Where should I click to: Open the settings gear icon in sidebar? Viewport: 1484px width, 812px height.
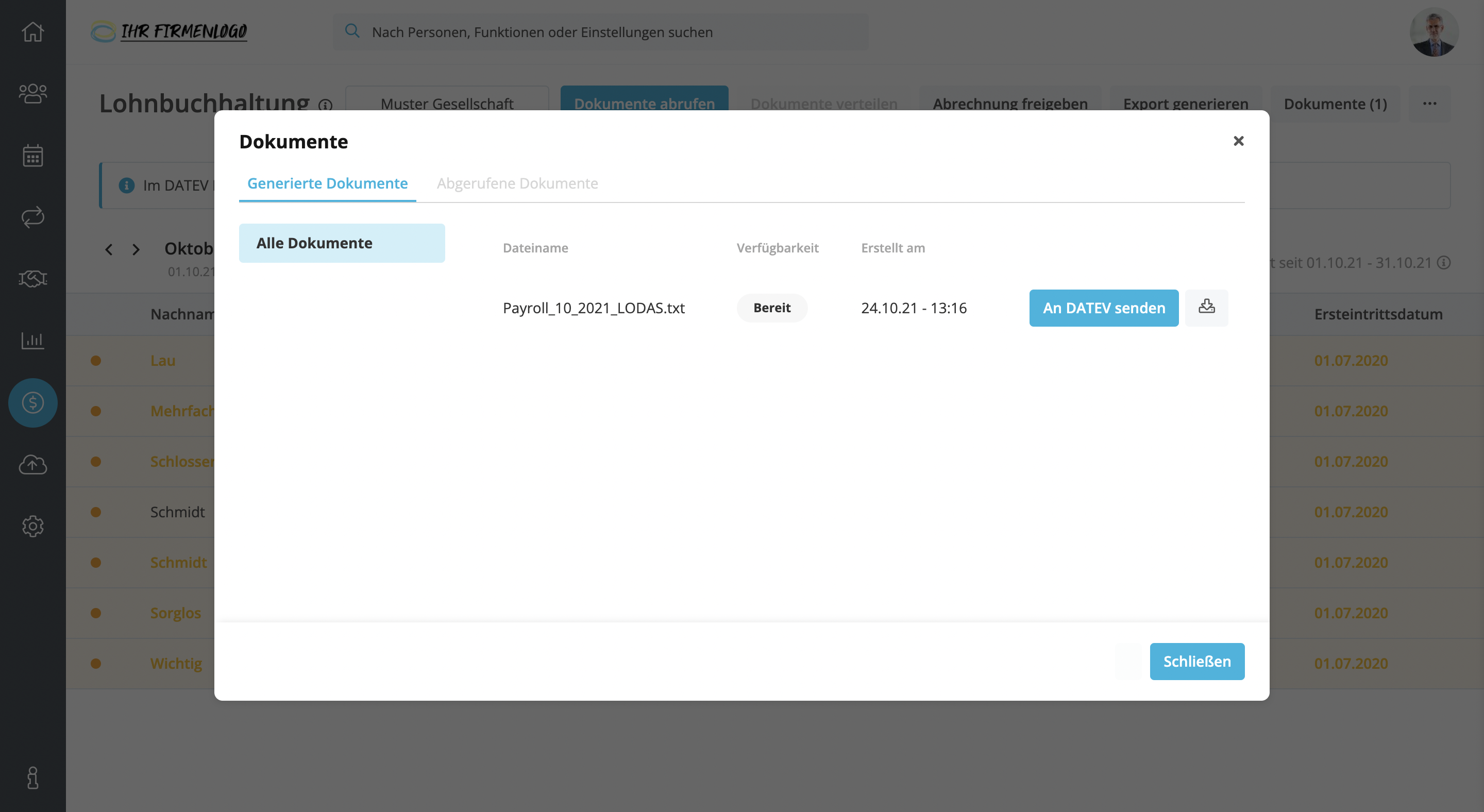[33, 526]
